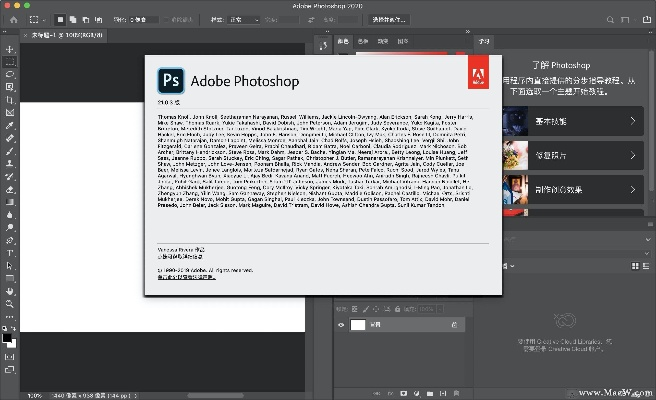Click the foreground color swatch
This screenshot has height=400, width=656.
click(8, 337)
